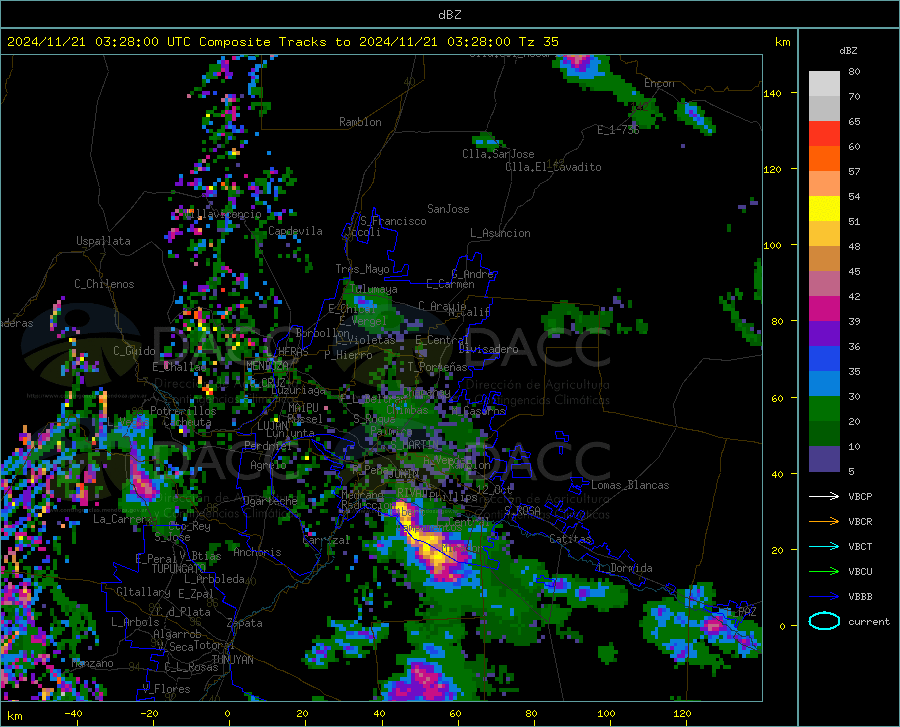The height and width of the screenshot is (727, 900).
Task: Click the 'Ramblon' label near the map top
Action: point(360,122)
